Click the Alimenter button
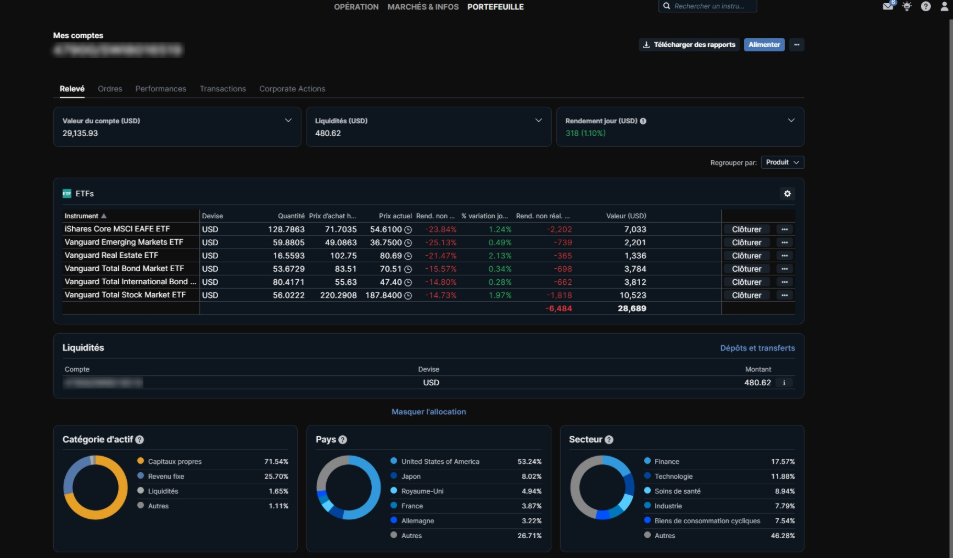The width and height of the screenshot is (953, 558). pyautogui.click(x=764, y=45)
